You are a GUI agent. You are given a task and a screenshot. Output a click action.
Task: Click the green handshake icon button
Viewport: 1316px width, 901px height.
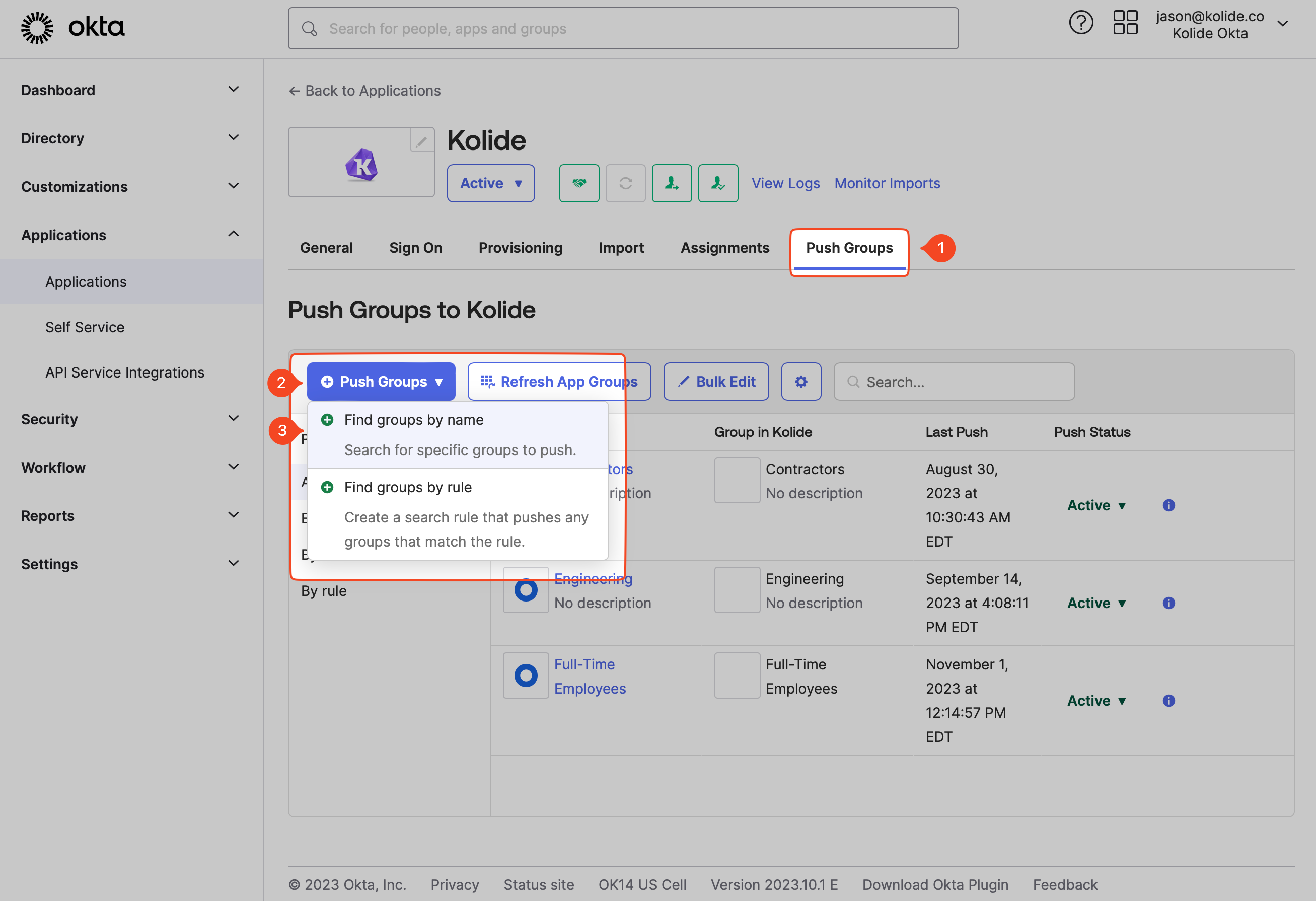tap(579, 184)
